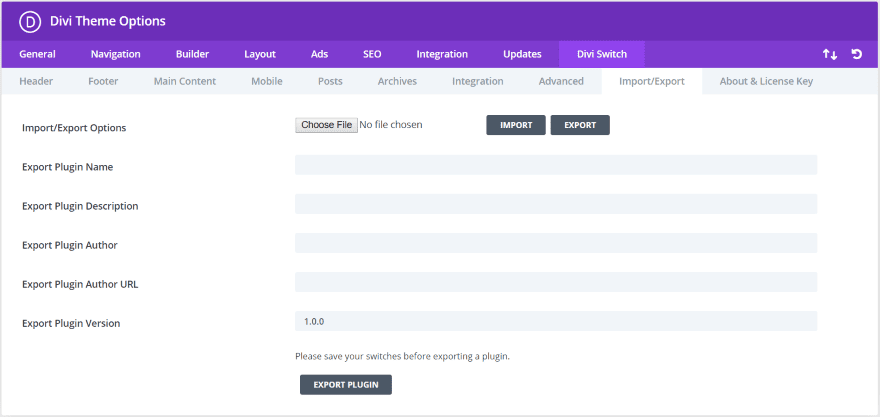This screenshot has height=417, width=880.
Task: Click the reset options icon
Action: pyautogui.click(x=856, y=54)
